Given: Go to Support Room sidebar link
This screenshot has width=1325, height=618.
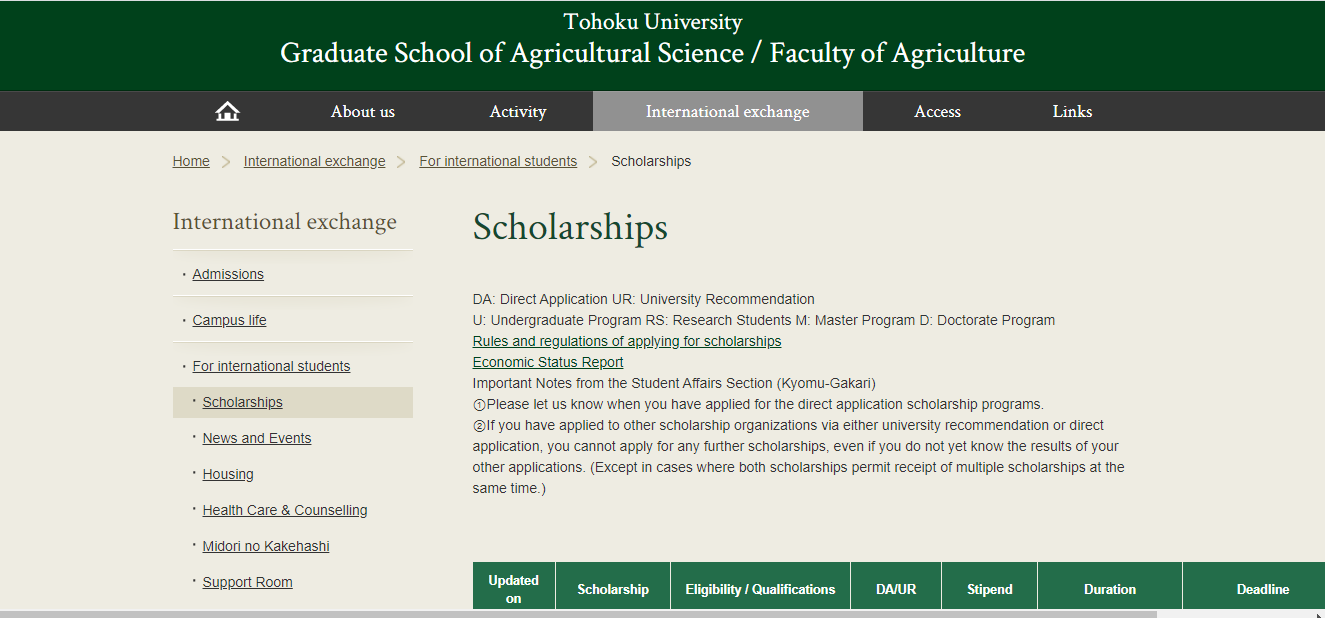Looking at the screenshot, I should [247, 582].
